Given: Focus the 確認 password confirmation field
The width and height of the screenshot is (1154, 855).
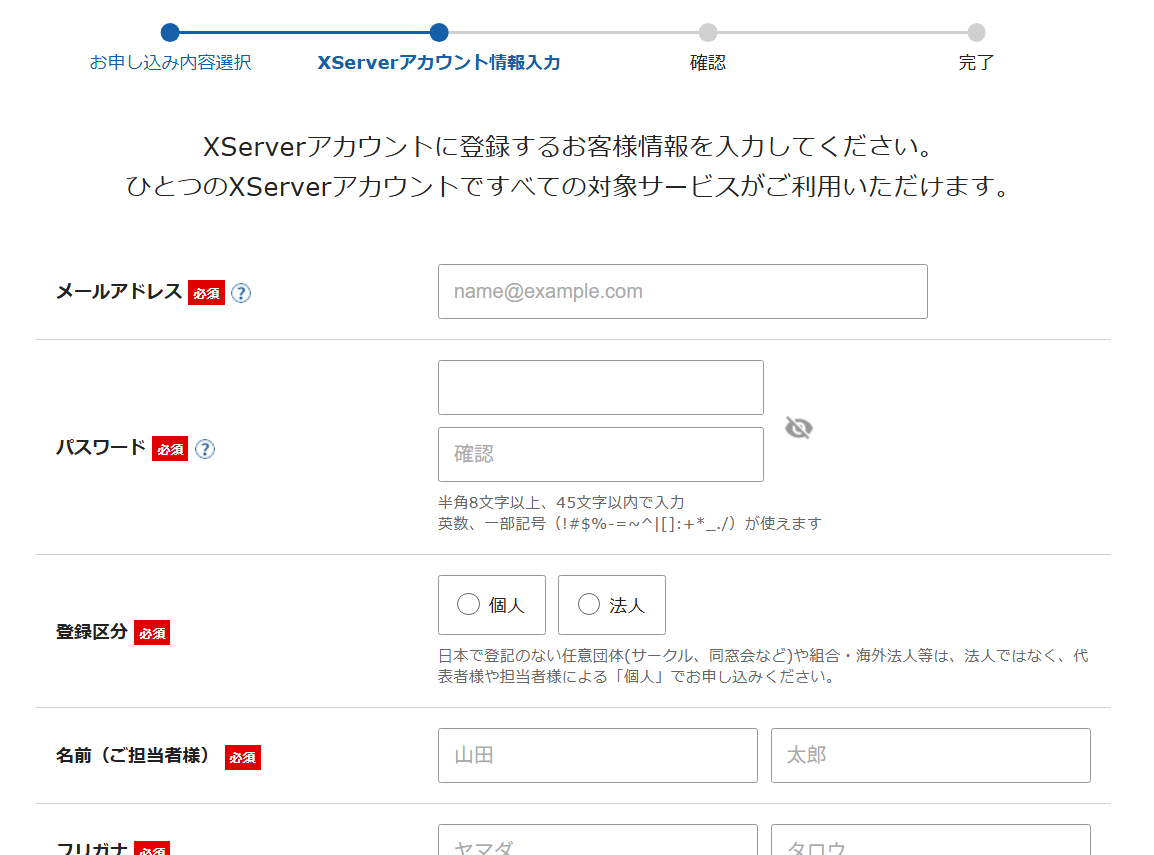Looking at the screenshot, I should [601, 454].
